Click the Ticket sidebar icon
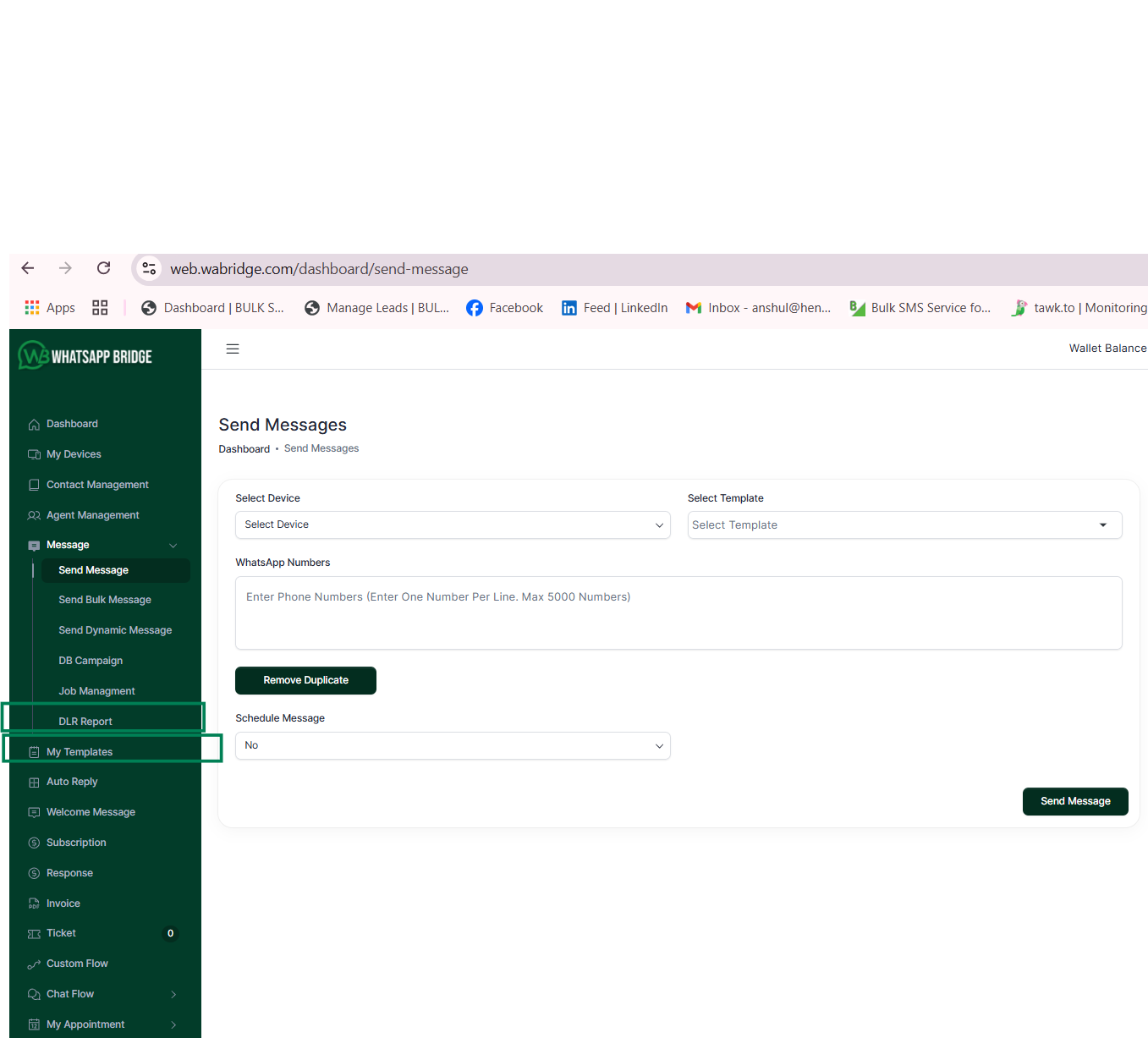The height and width of the screenshot is (1038, 1148). (x=34, y=934)
